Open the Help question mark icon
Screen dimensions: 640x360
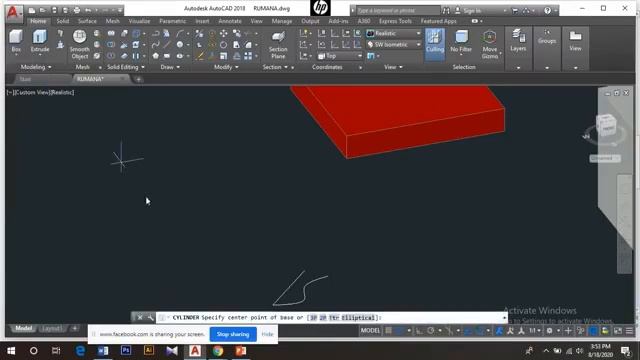pyautogui.click(x=547, y=11)
